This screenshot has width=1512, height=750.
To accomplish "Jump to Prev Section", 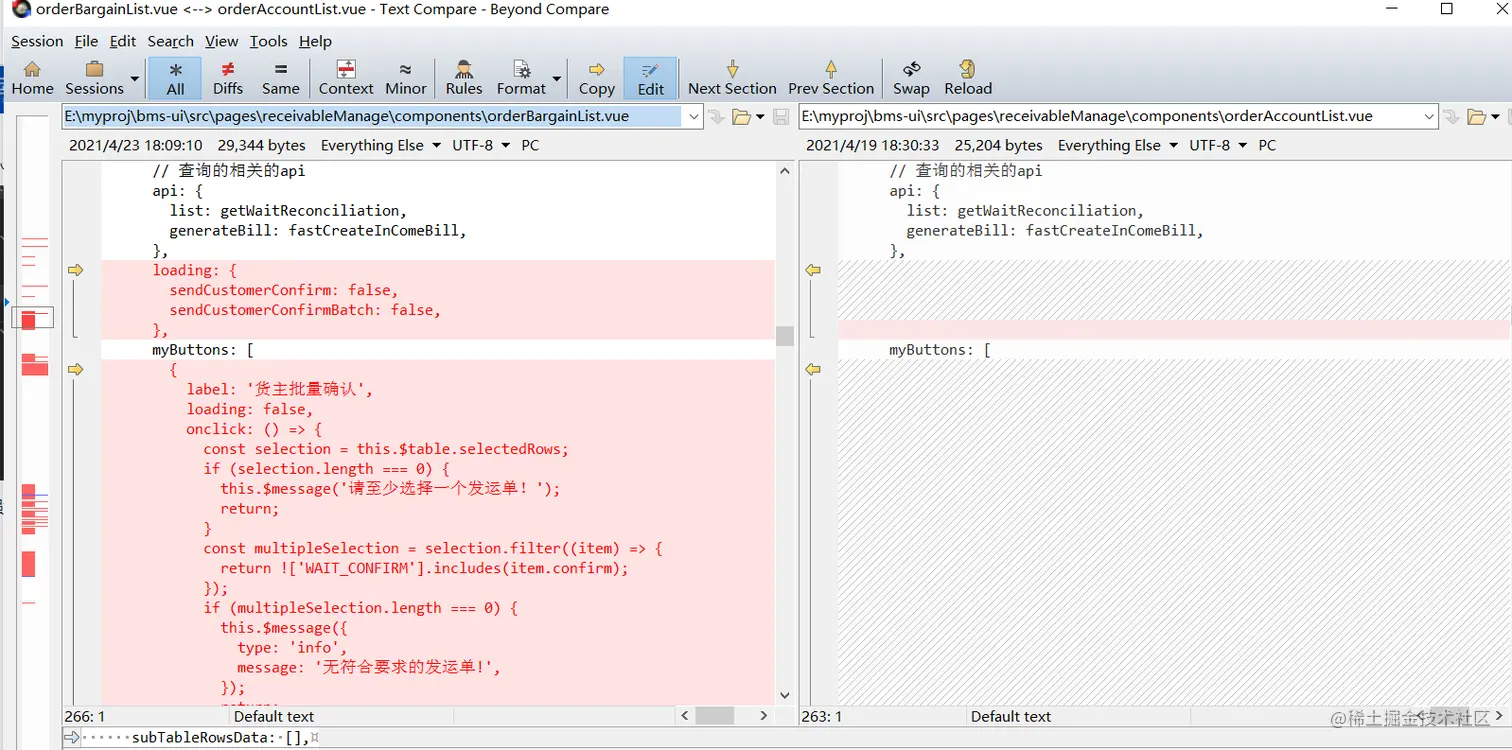I will pyautogui.click(x=831, y=78).
